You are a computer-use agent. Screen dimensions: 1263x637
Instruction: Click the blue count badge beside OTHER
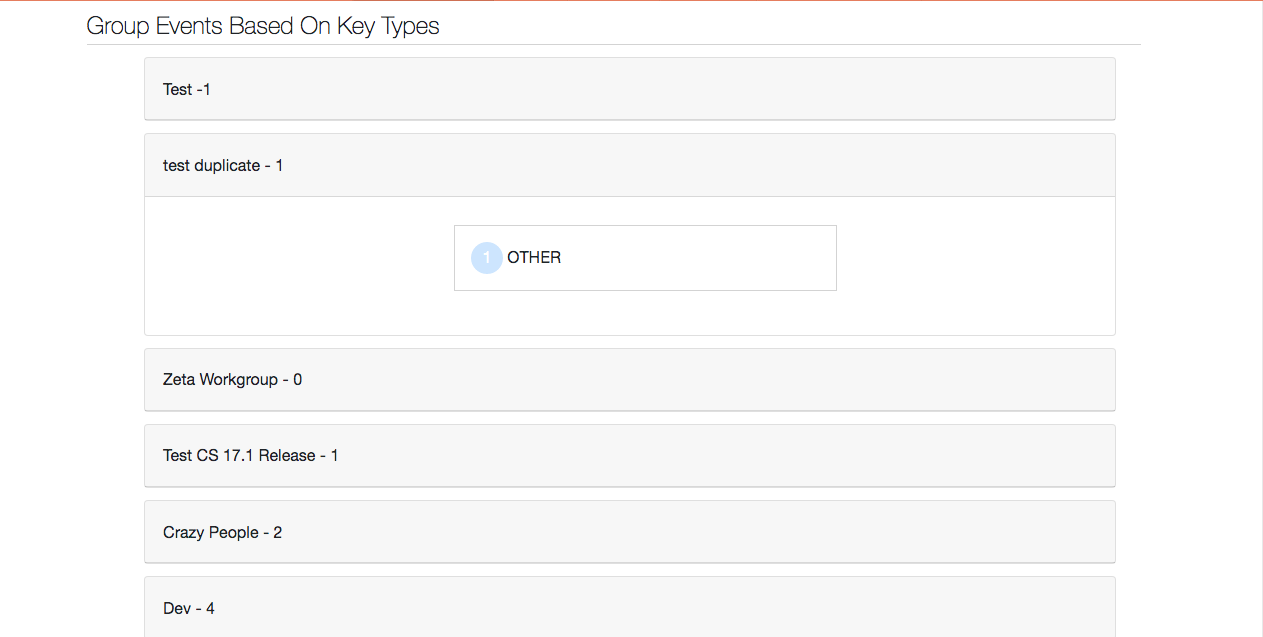click(x=486, y=258)
